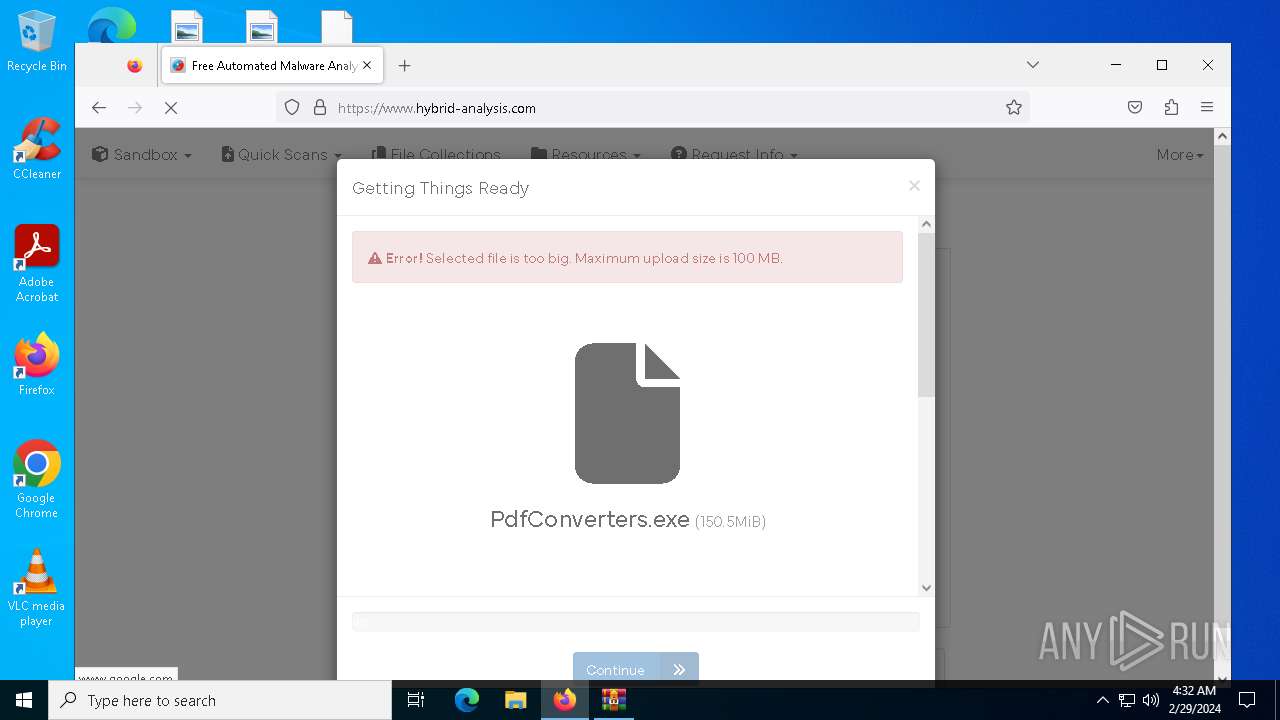
Task: Click the PdfConverters.exe file name
Action: [x=590, y=520]
